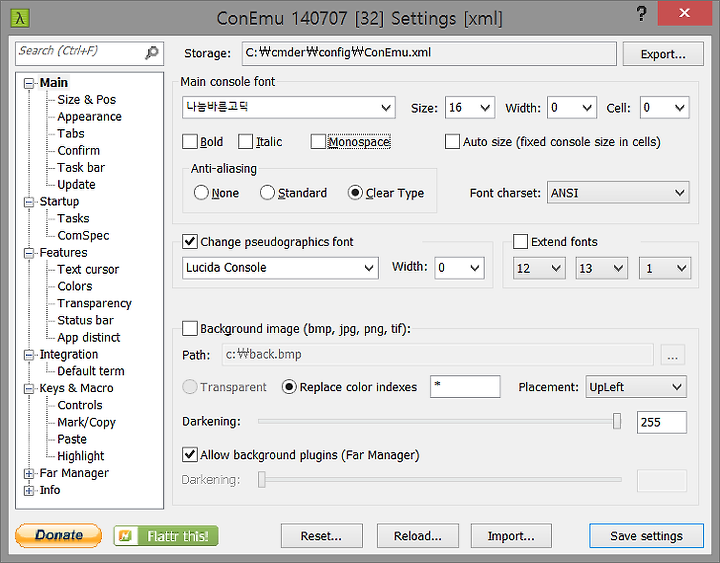Image resolution: width=720 pixels, height=563 pixels.
Task: Collapse the Keys & Macro node
Action: point(29,389)
